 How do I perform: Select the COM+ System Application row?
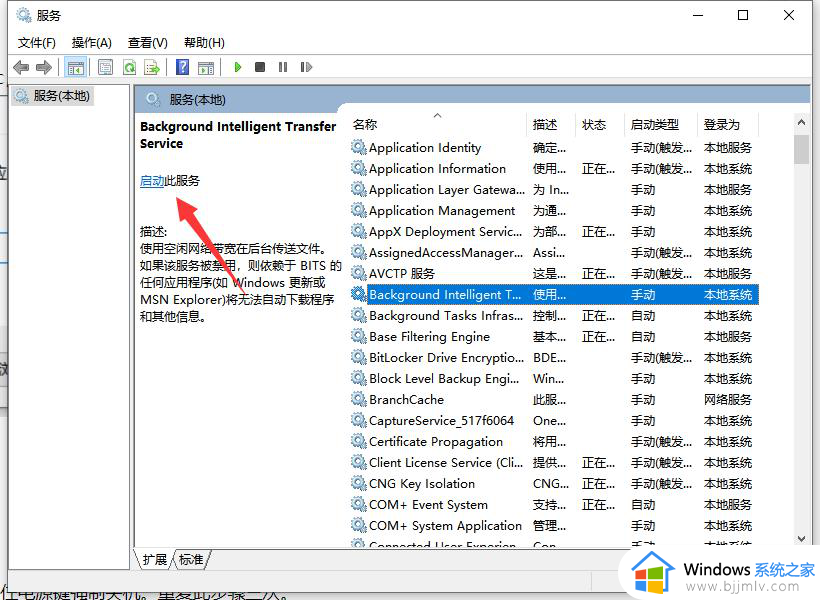[554, 525]
